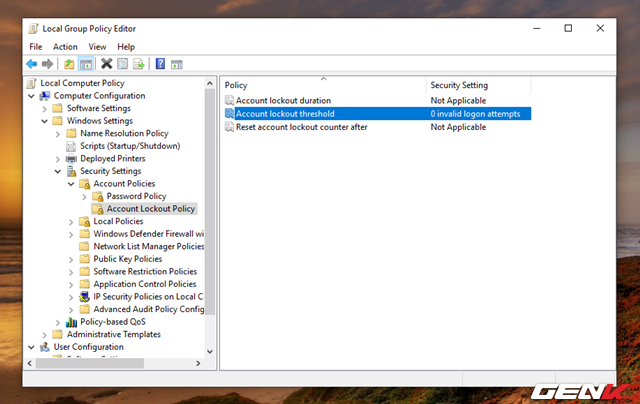Toggle Show/Hide Console Tree icon
Screen dimensions: 640x404
(x=85, y=64)
